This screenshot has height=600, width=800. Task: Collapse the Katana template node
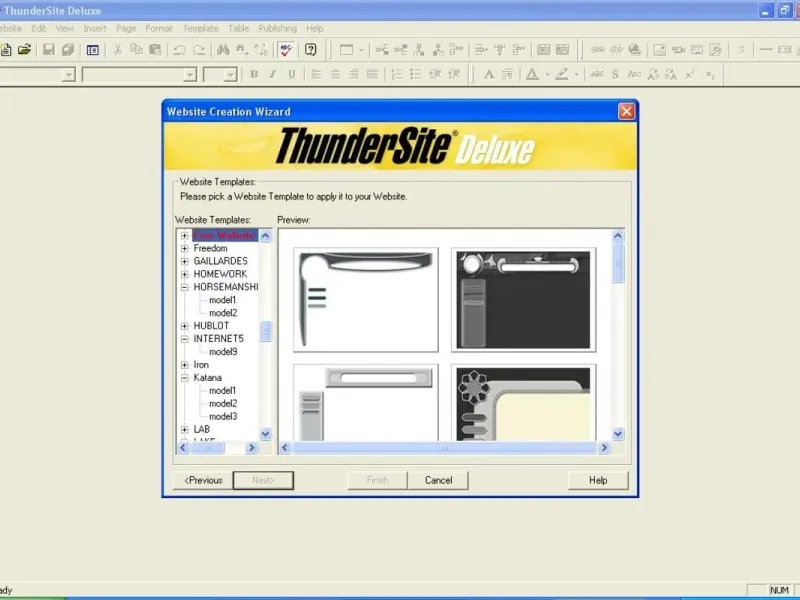(x=185, y=378)
